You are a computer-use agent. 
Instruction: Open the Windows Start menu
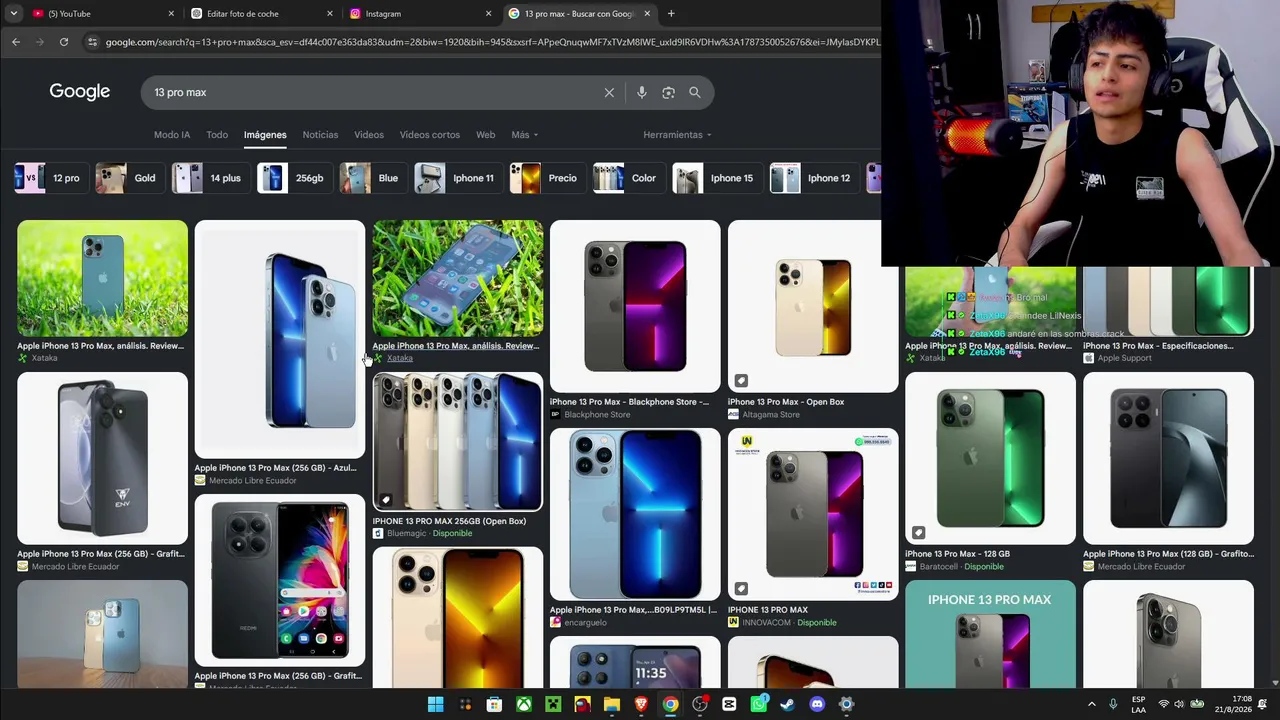click(x=436, y=704)
